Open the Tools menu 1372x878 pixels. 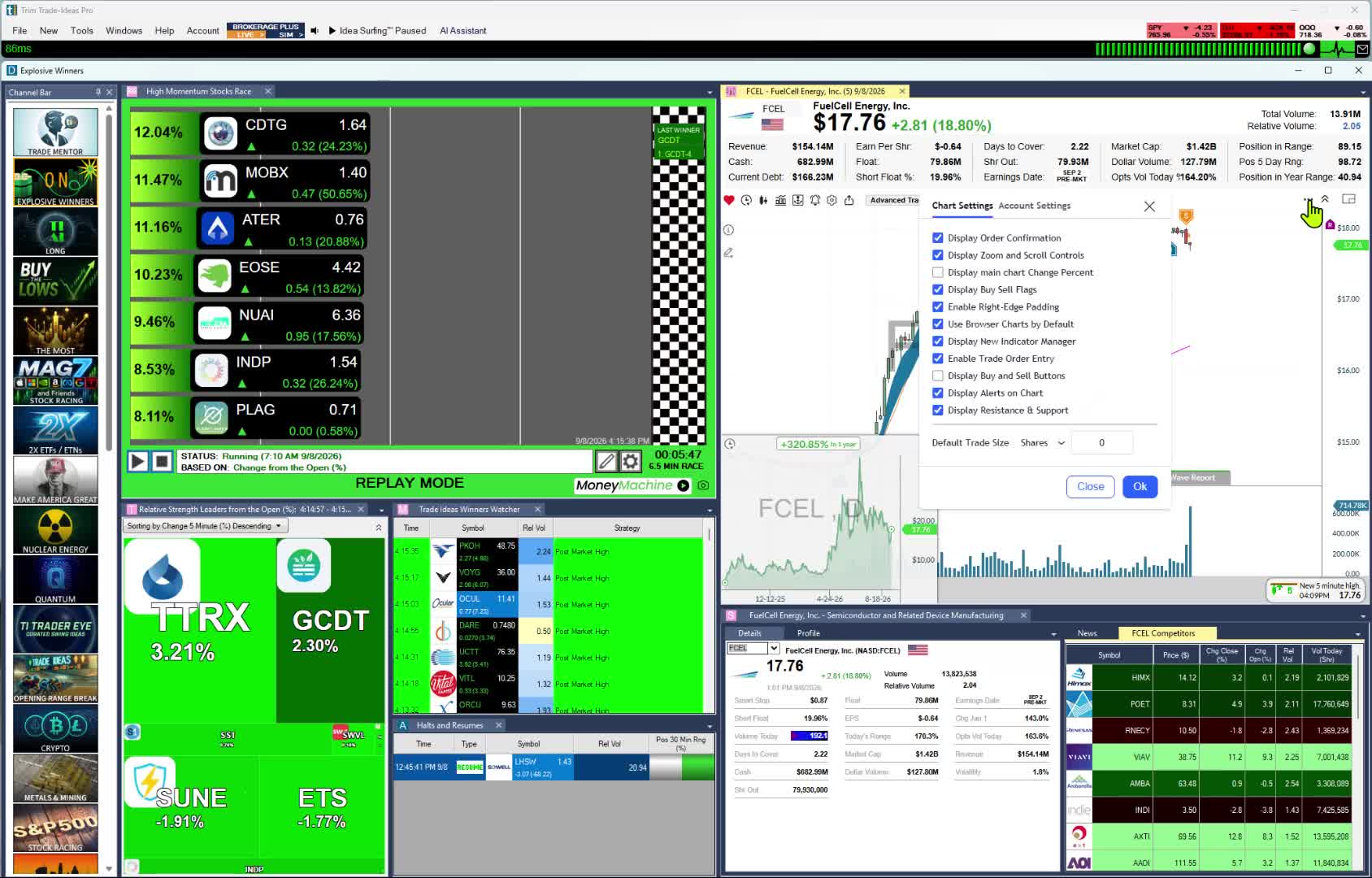(82, 31)
